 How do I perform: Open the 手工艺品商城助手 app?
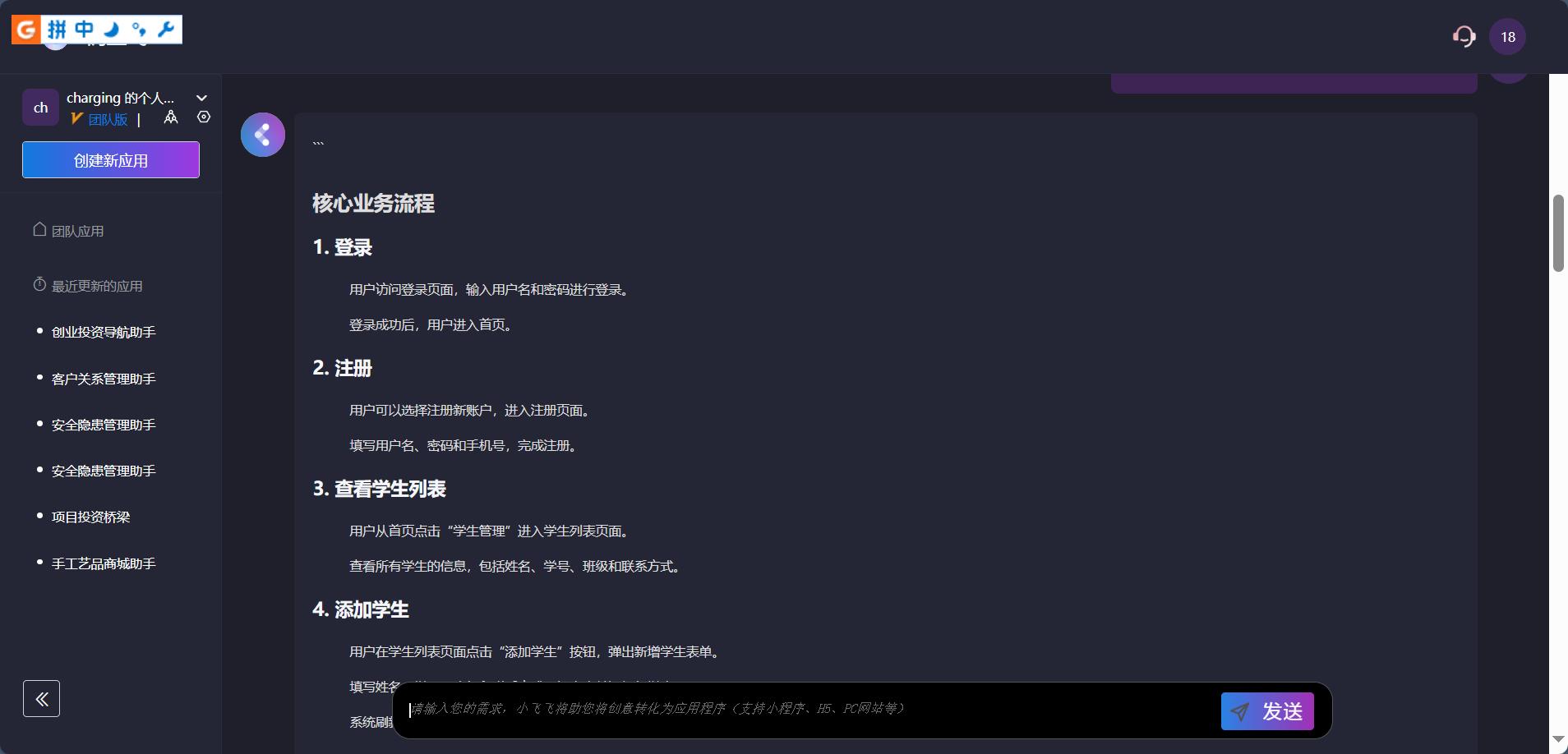click(x=104, y=563)
